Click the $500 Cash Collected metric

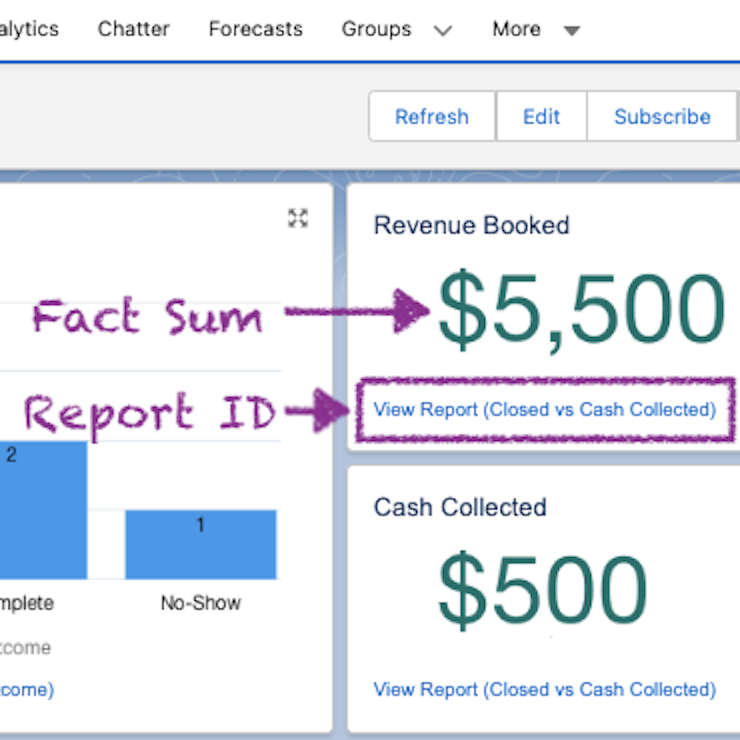coord(543,590)
